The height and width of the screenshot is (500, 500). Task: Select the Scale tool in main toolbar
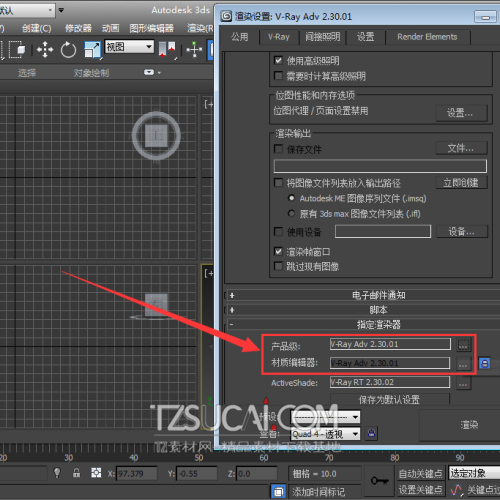92,50
